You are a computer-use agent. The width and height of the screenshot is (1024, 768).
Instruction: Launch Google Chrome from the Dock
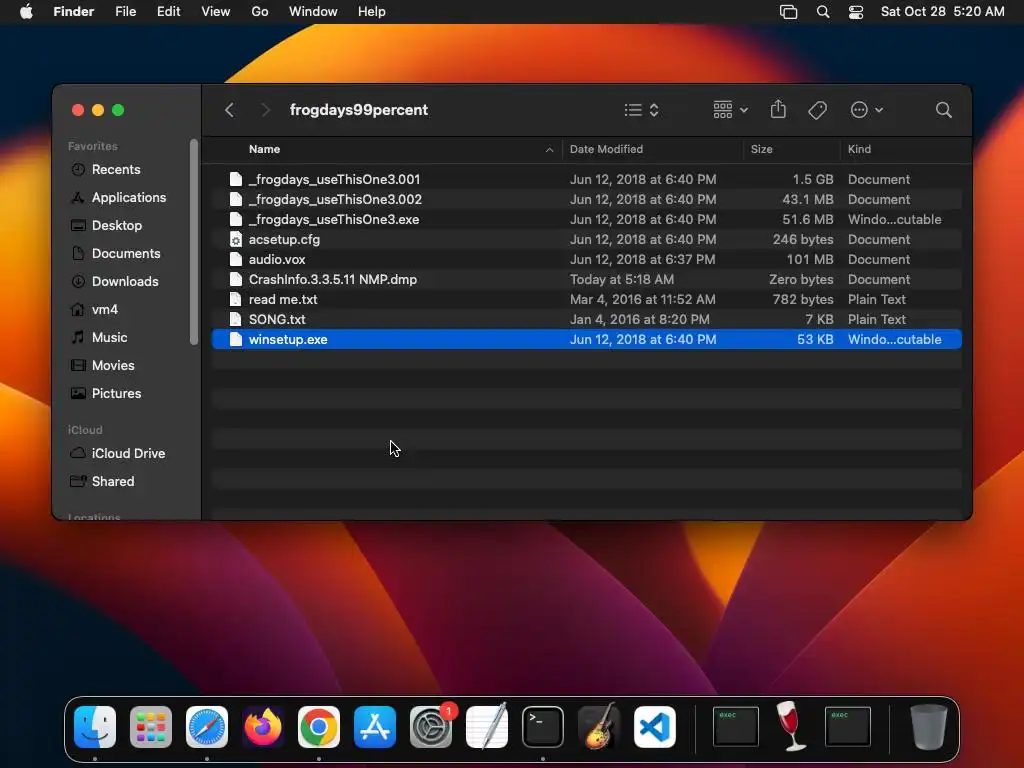[319, 727]
